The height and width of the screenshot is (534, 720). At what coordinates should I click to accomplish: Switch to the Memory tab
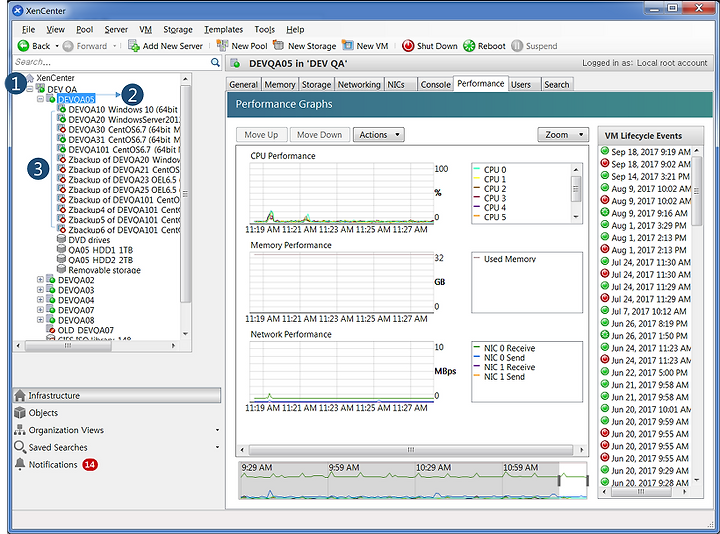(280, 84)
